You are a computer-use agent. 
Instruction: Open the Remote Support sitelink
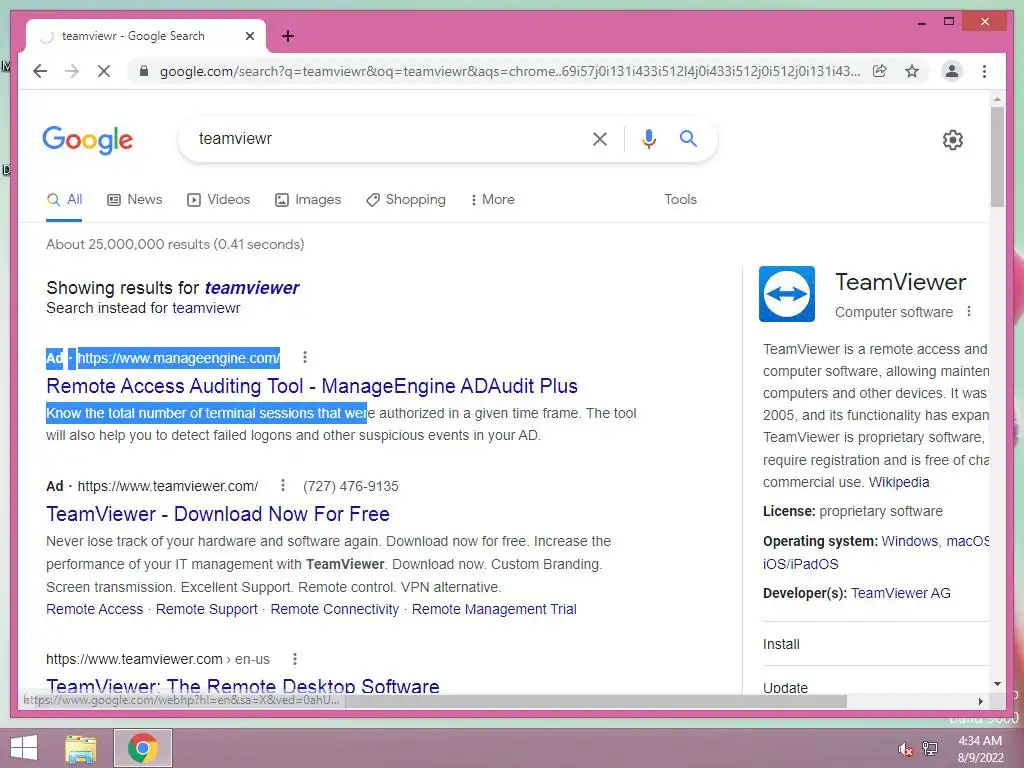point(206,609)
